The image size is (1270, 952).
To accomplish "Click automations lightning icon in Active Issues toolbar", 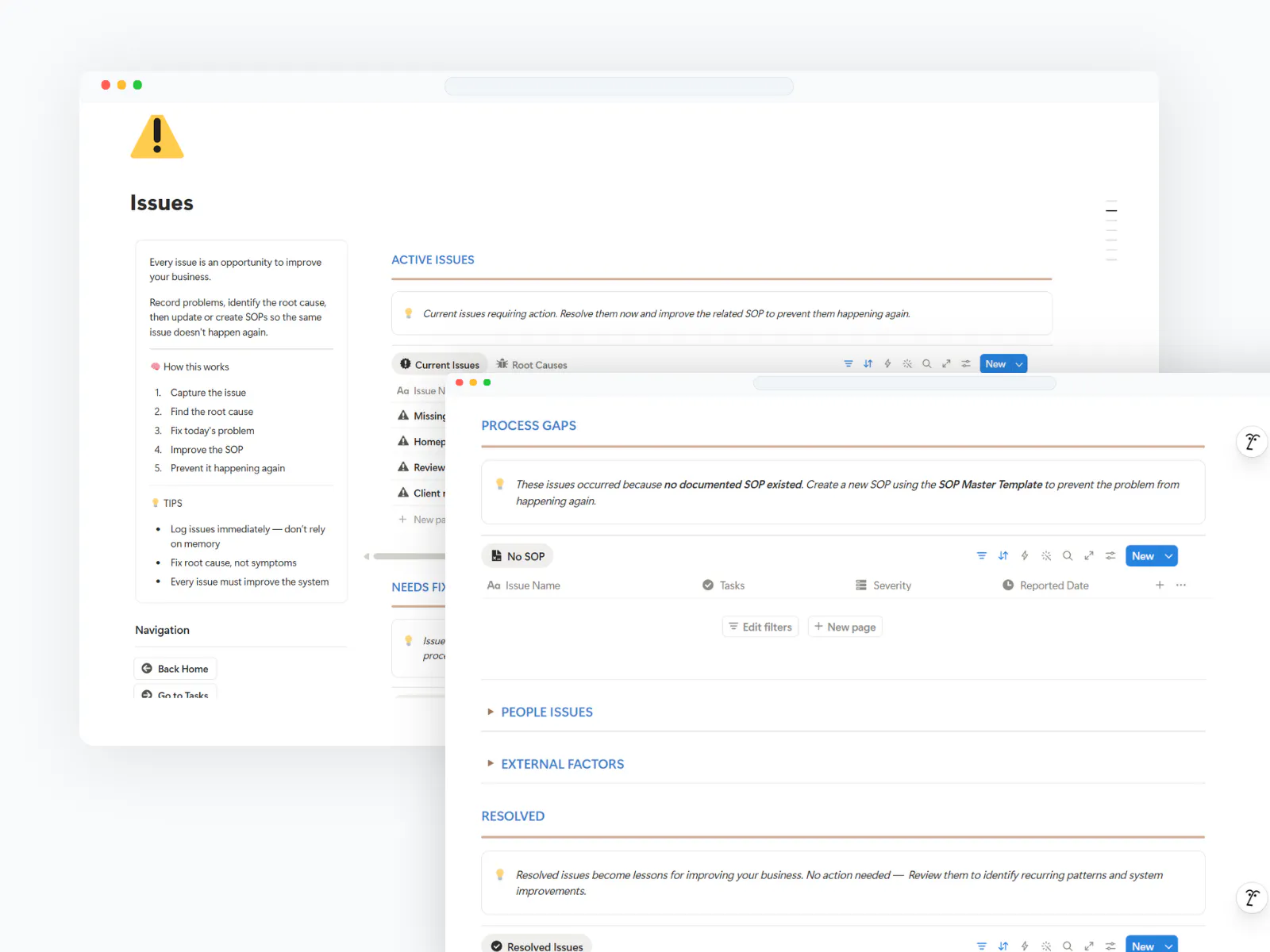I will point(887,364).
